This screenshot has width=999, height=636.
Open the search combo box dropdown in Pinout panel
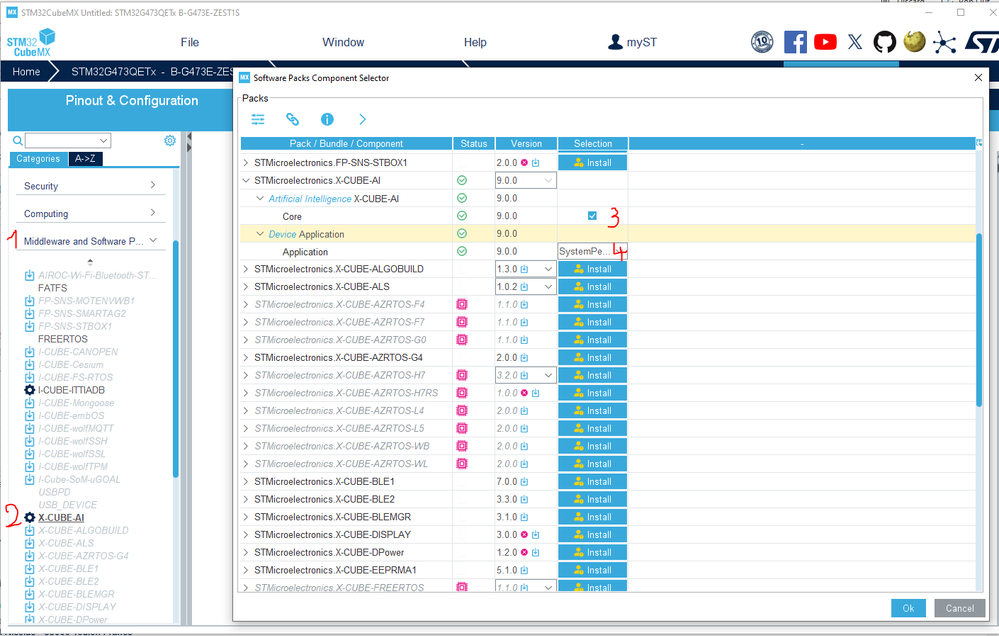click(103, 140)
